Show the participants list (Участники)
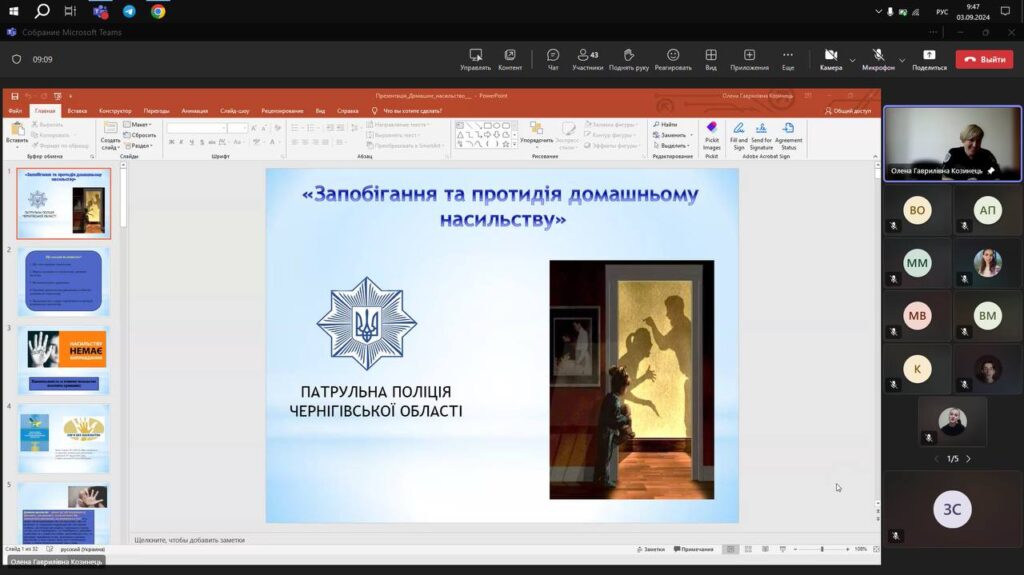This screenshot has width=1024, height=575. pyautogui.click(x=587, y=59)
